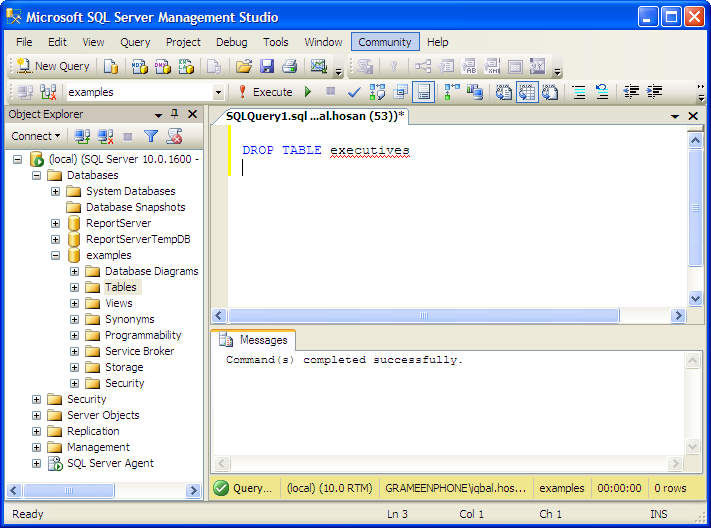Close the SQLQuery1.sql document
The height and width of the screenshot is (528, 711).
click(693, 116)
